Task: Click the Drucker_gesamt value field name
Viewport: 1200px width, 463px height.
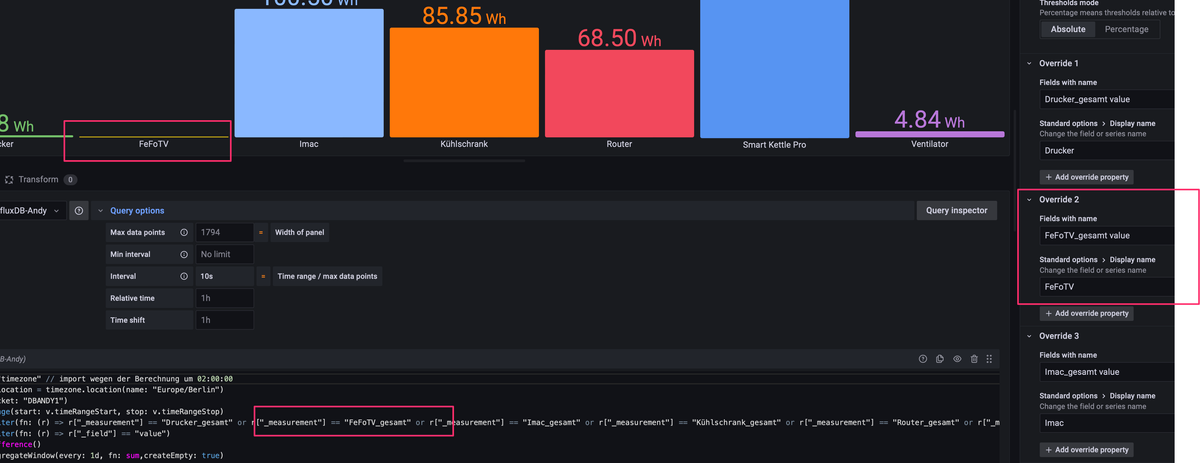Action: (1106, 98)
